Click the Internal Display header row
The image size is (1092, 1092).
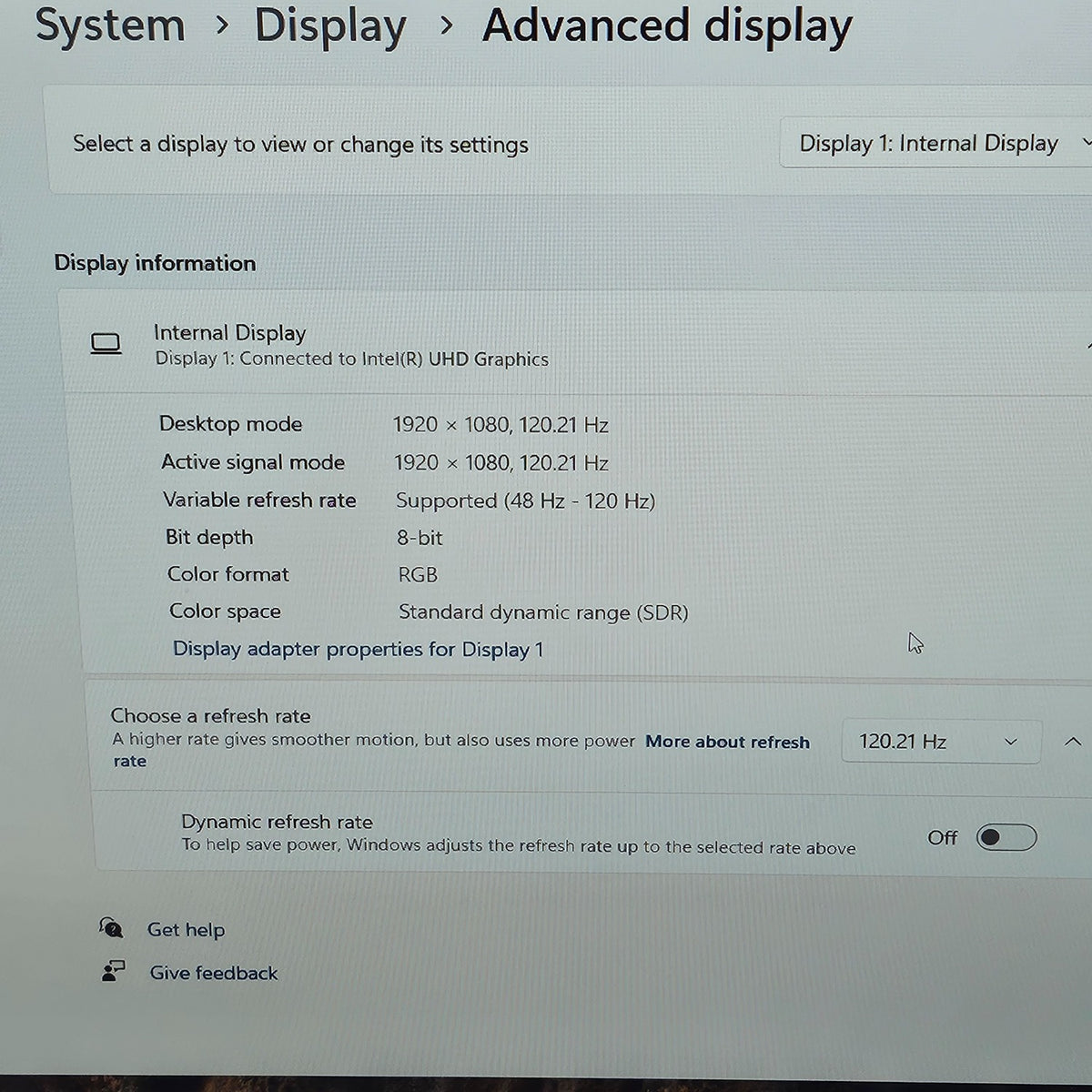click(x=578, y=344)
